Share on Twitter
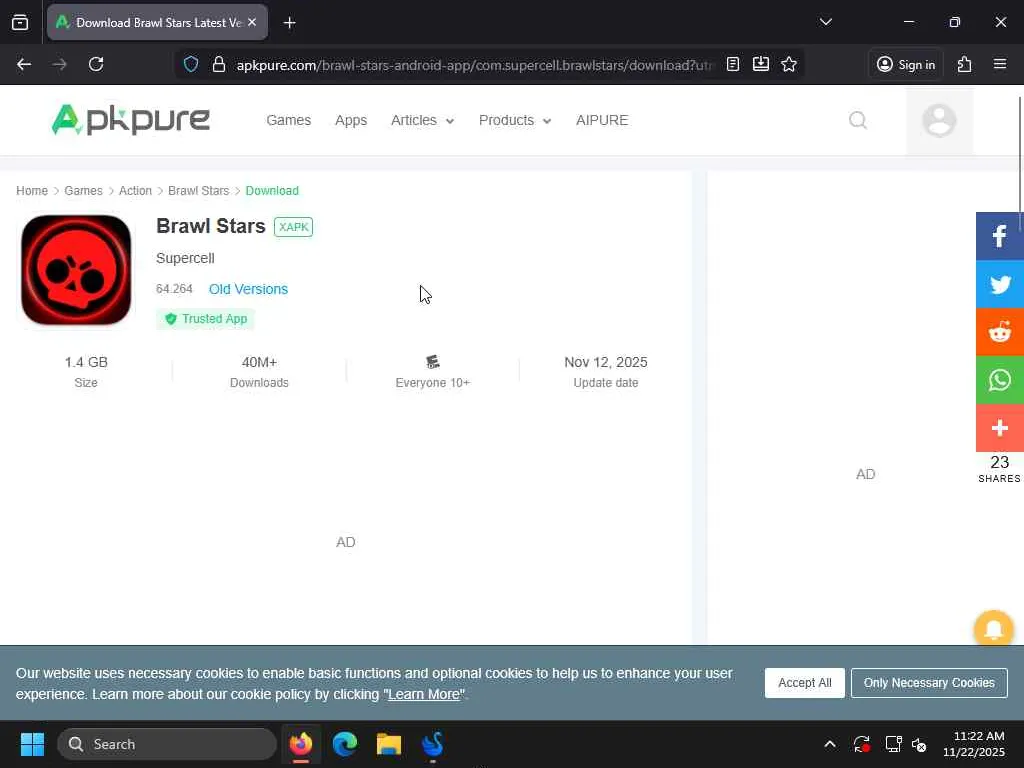This screenshot has height=768, width=1024. pos(1000,284)
